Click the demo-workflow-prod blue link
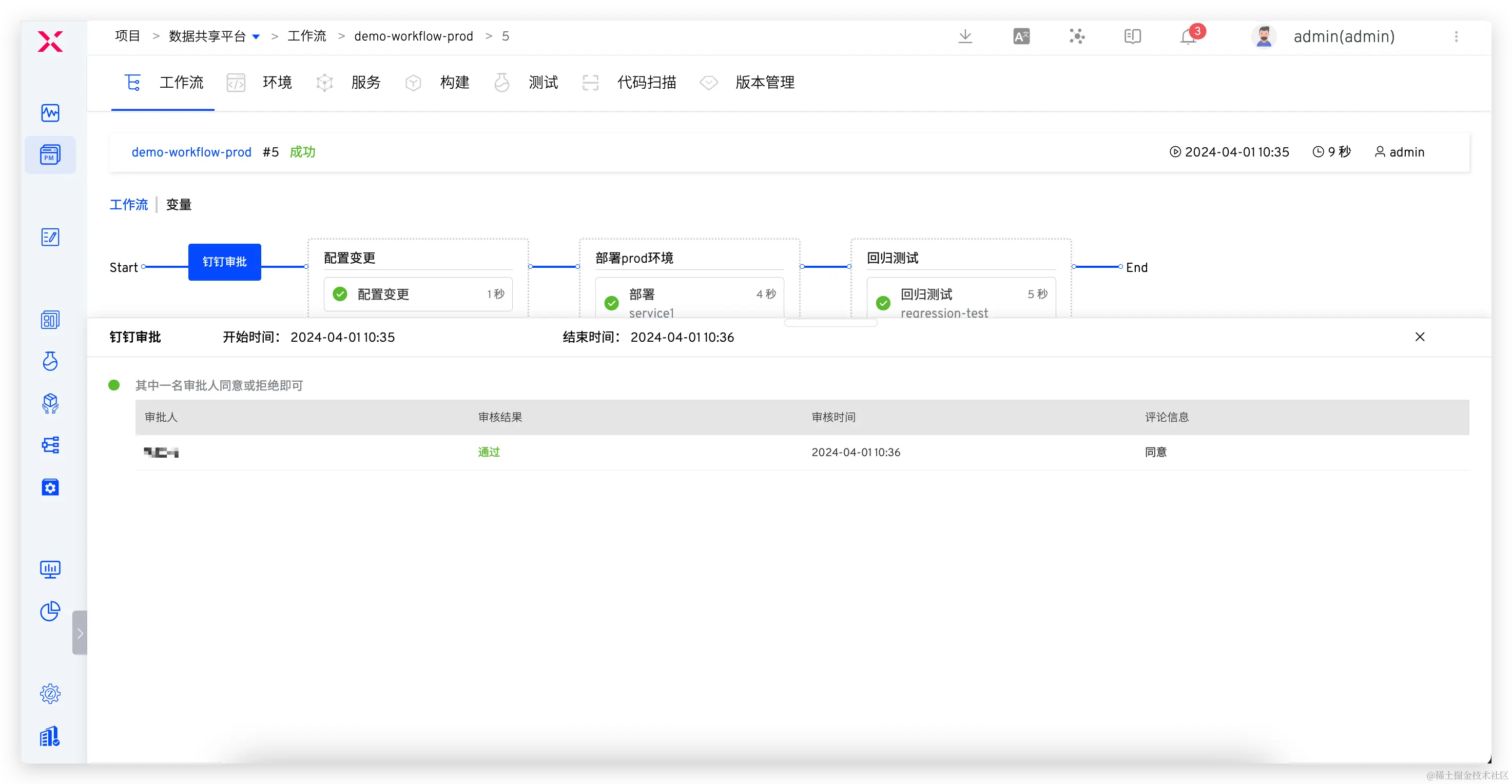 point(191,152)
